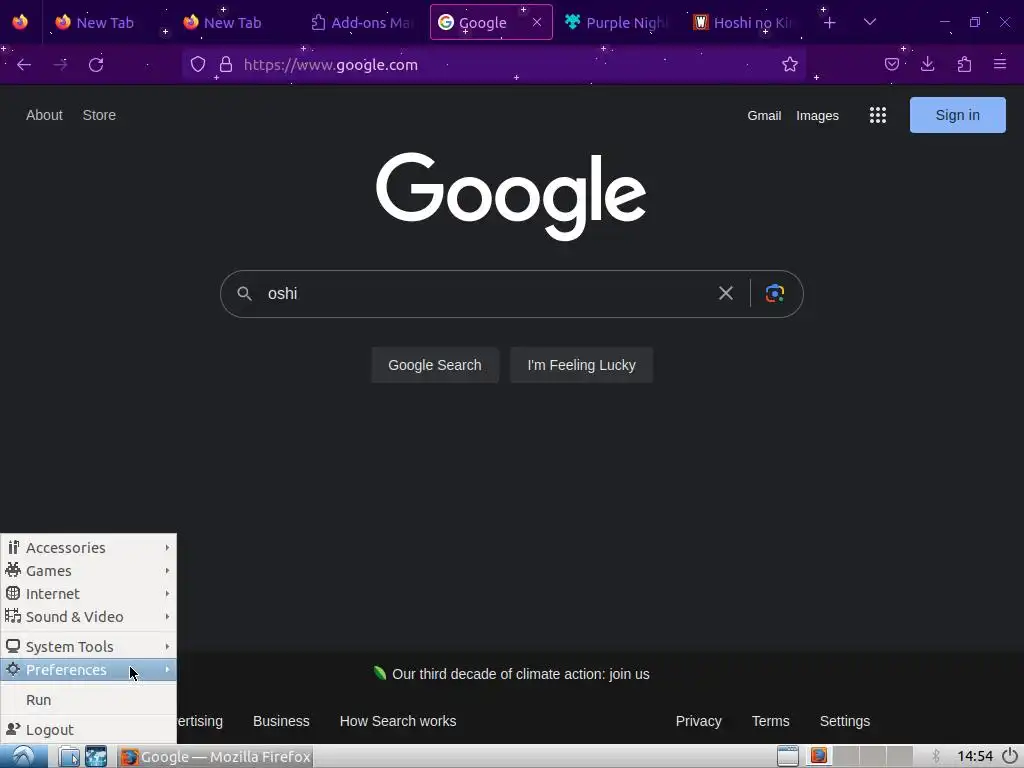Click the Bluetooth tray icon
1024x768 pixels.
pos(936,756)
